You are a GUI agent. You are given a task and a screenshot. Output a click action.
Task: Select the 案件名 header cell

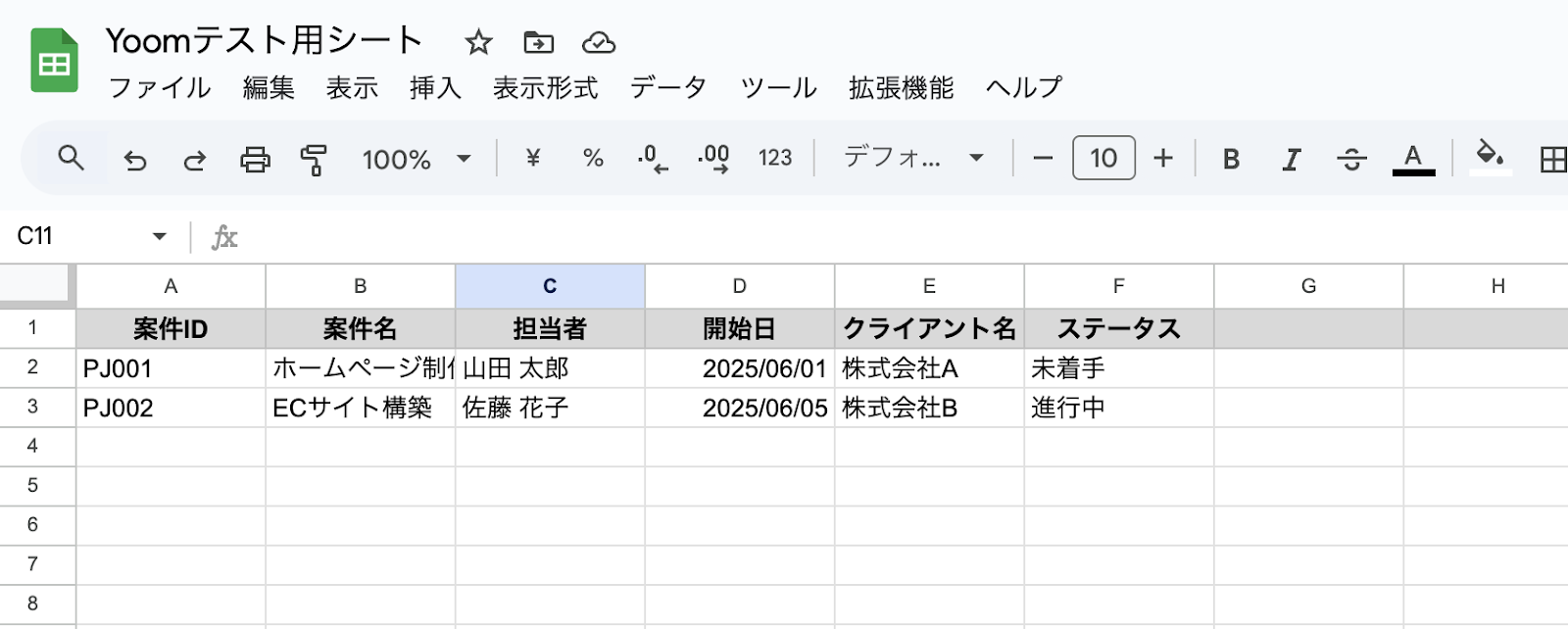[360, 329]
